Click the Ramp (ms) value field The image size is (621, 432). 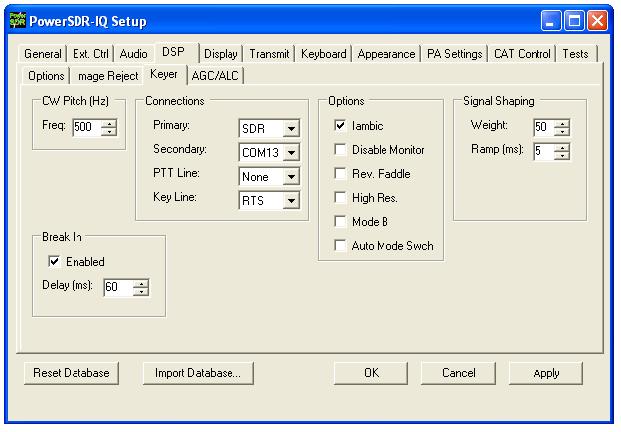544,151
